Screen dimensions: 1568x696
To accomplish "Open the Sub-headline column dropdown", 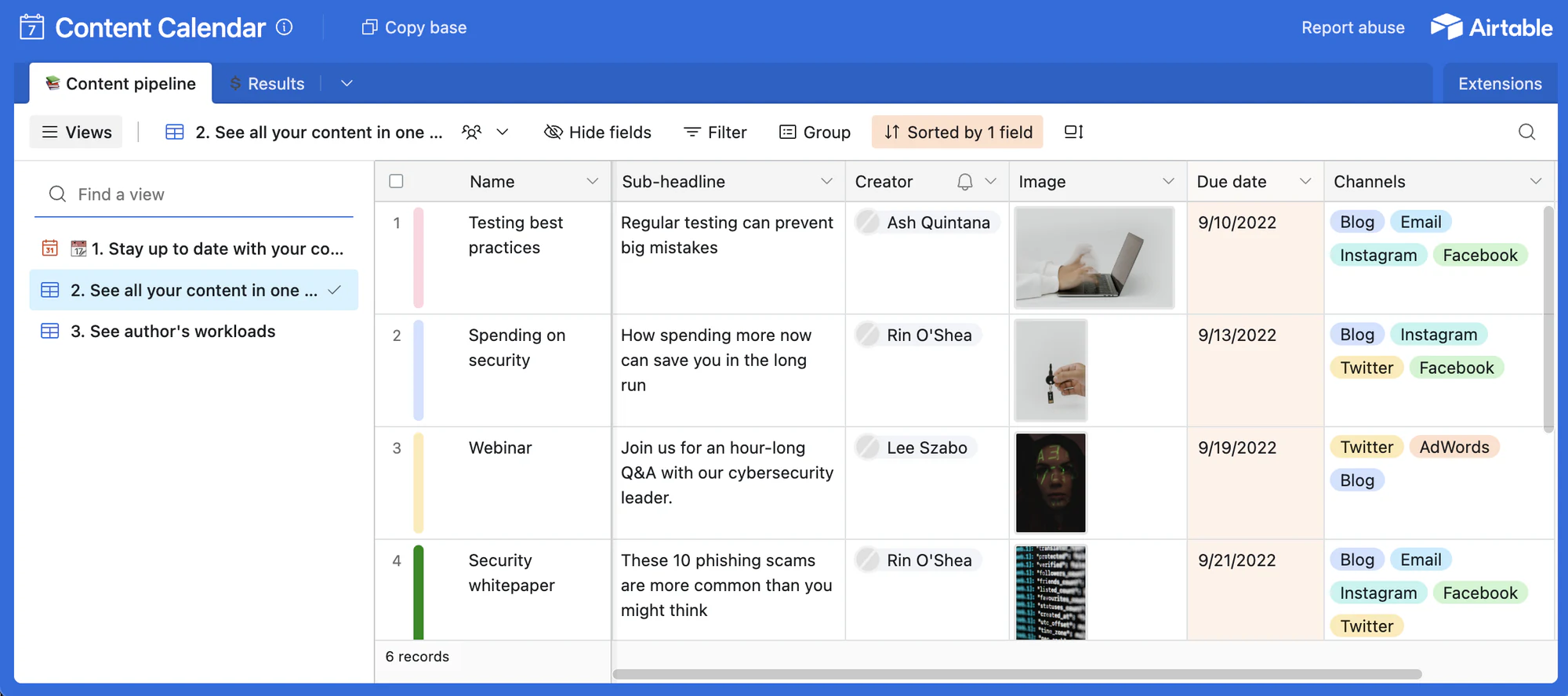I will pyautogui.click(x=826, y=181).
